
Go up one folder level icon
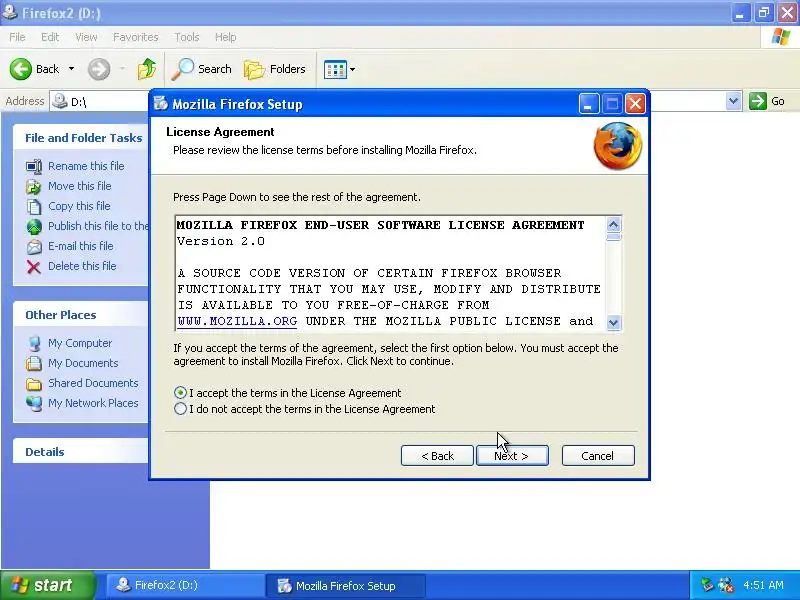tap(147, 69)
